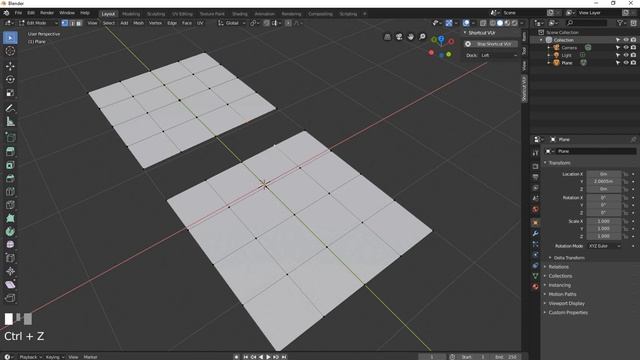Open the Object Data properties tab
640x360 pixels.
click(x=535, y=276)
